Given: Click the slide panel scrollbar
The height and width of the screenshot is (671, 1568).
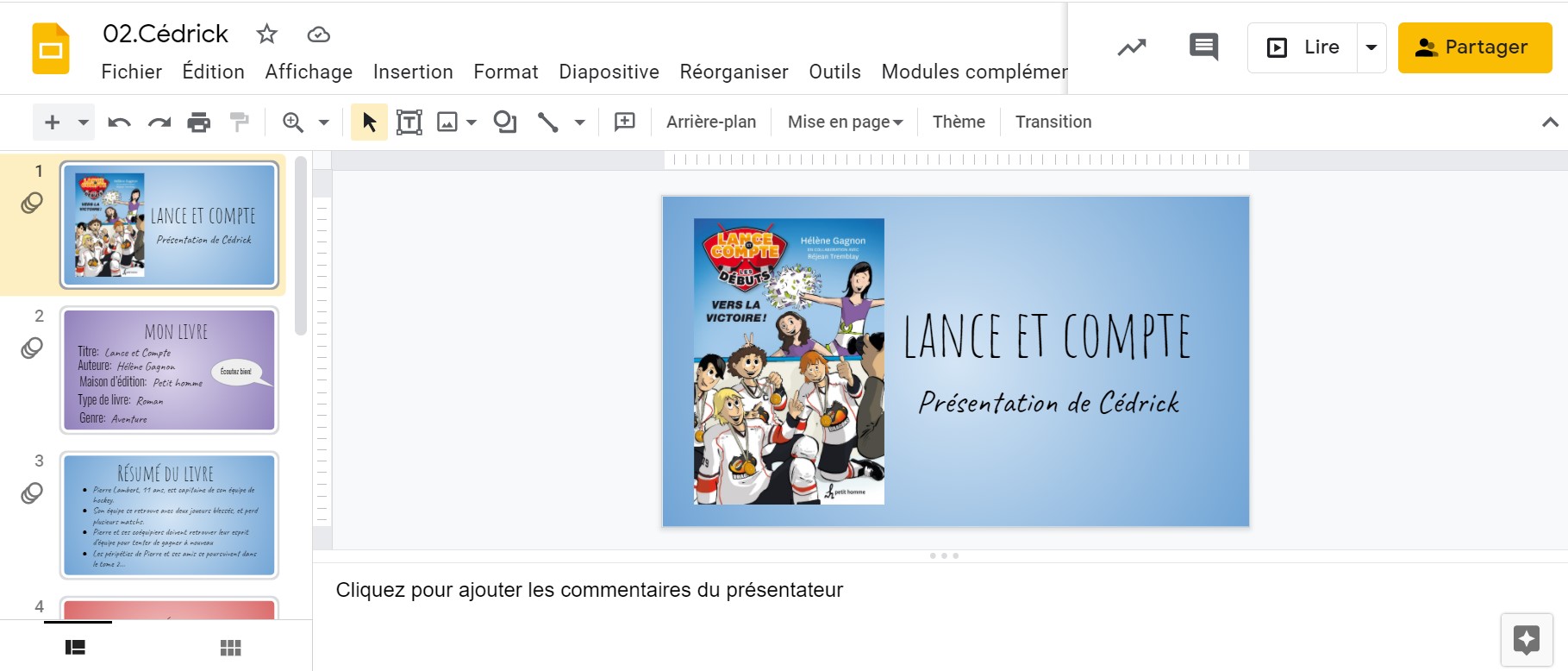Looking at the screenshot, I should point(301,246).
